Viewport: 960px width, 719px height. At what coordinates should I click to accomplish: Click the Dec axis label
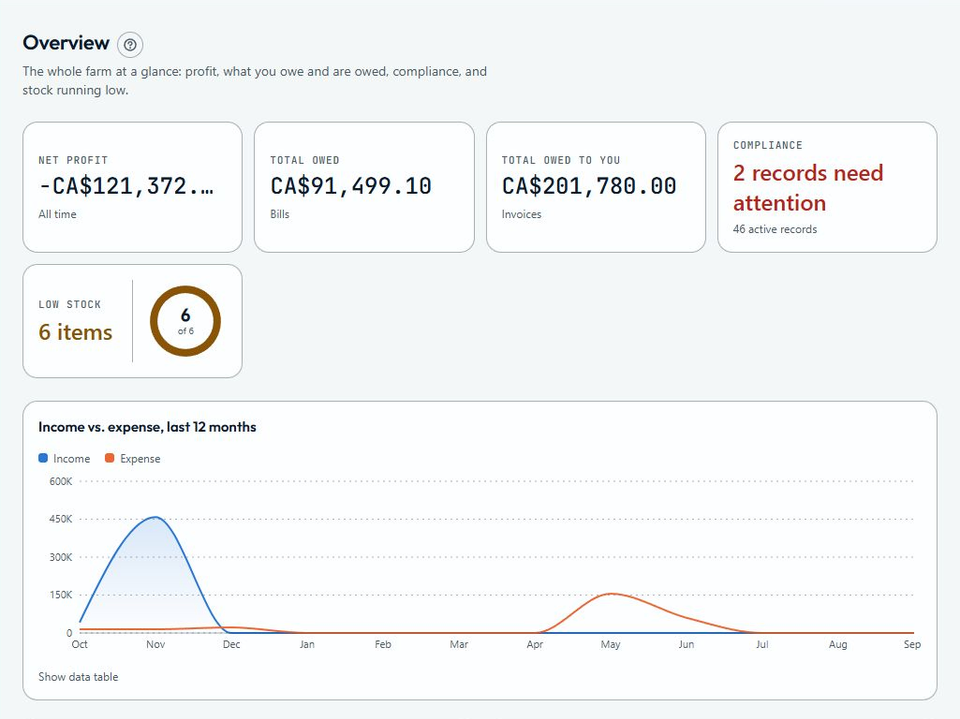pos(231,644)
